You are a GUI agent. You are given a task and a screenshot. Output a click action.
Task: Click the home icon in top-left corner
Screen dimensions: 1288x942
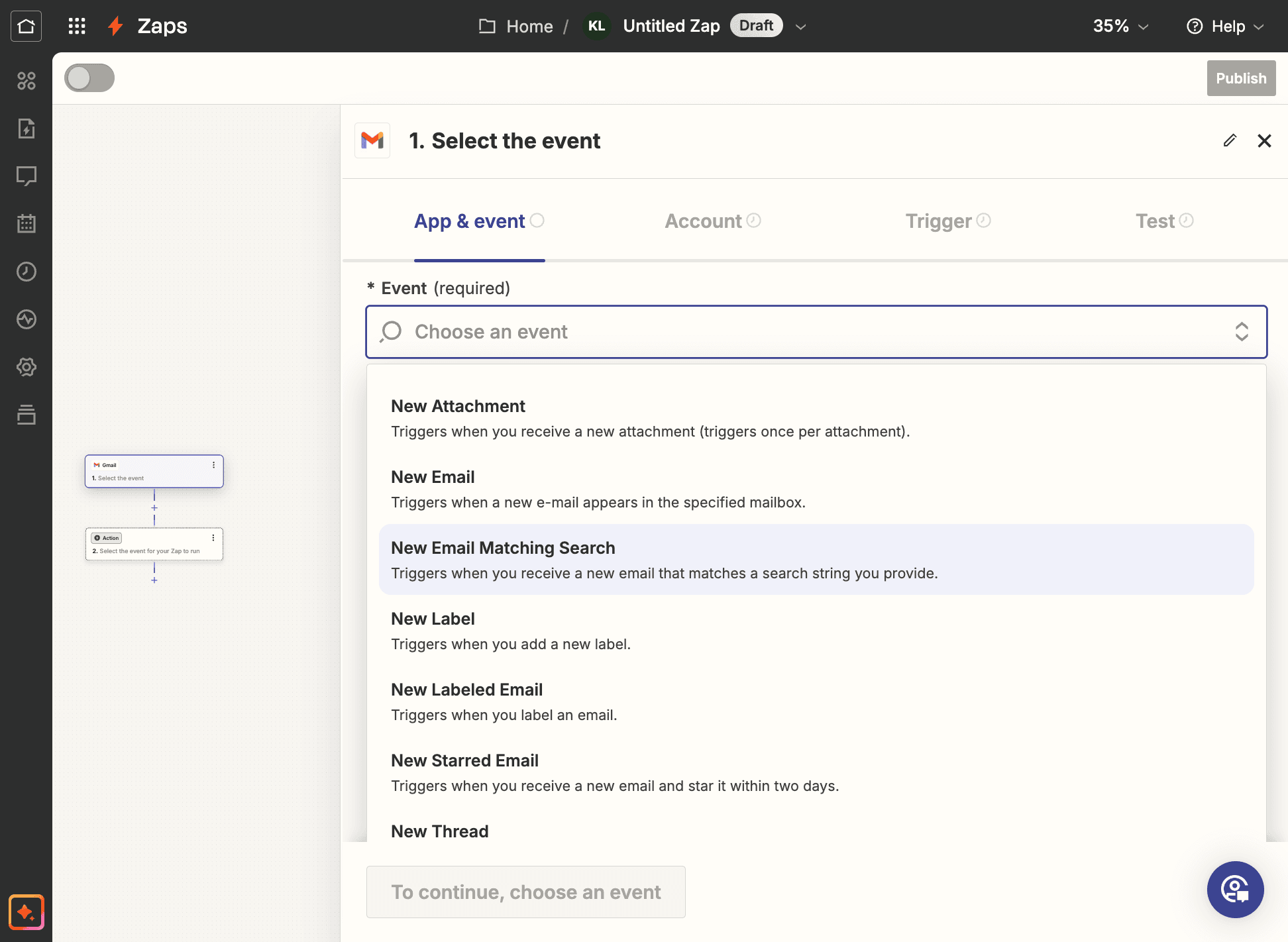[26, 26]
